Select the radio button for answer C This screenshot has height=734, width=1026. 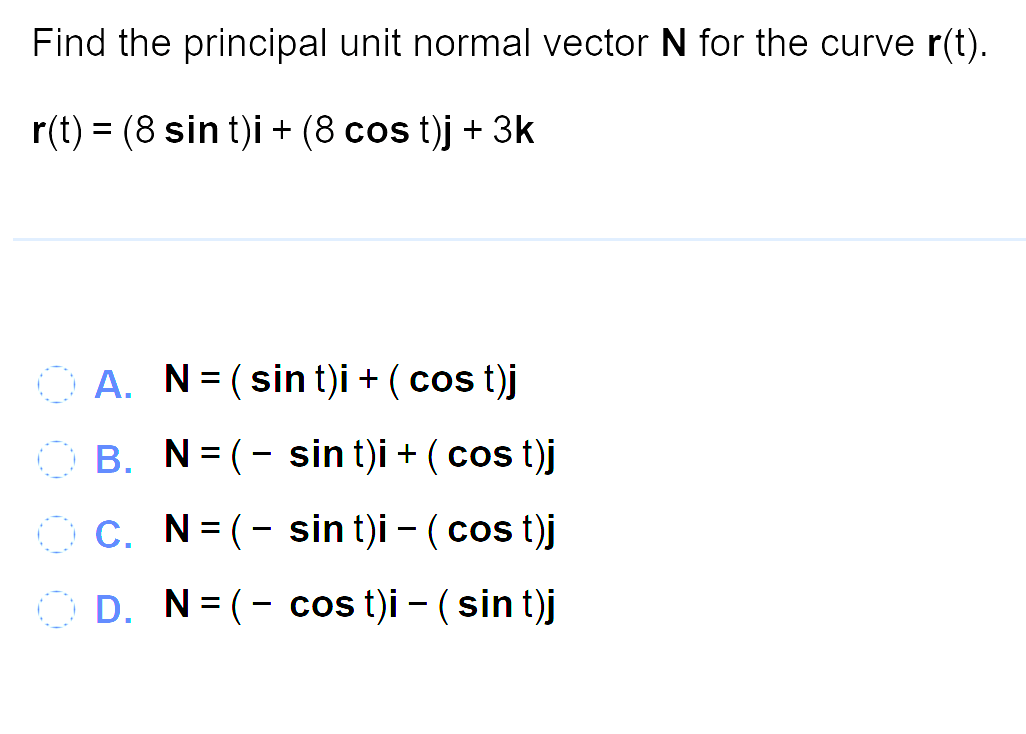pyautogui.click(x=56, y=534)
